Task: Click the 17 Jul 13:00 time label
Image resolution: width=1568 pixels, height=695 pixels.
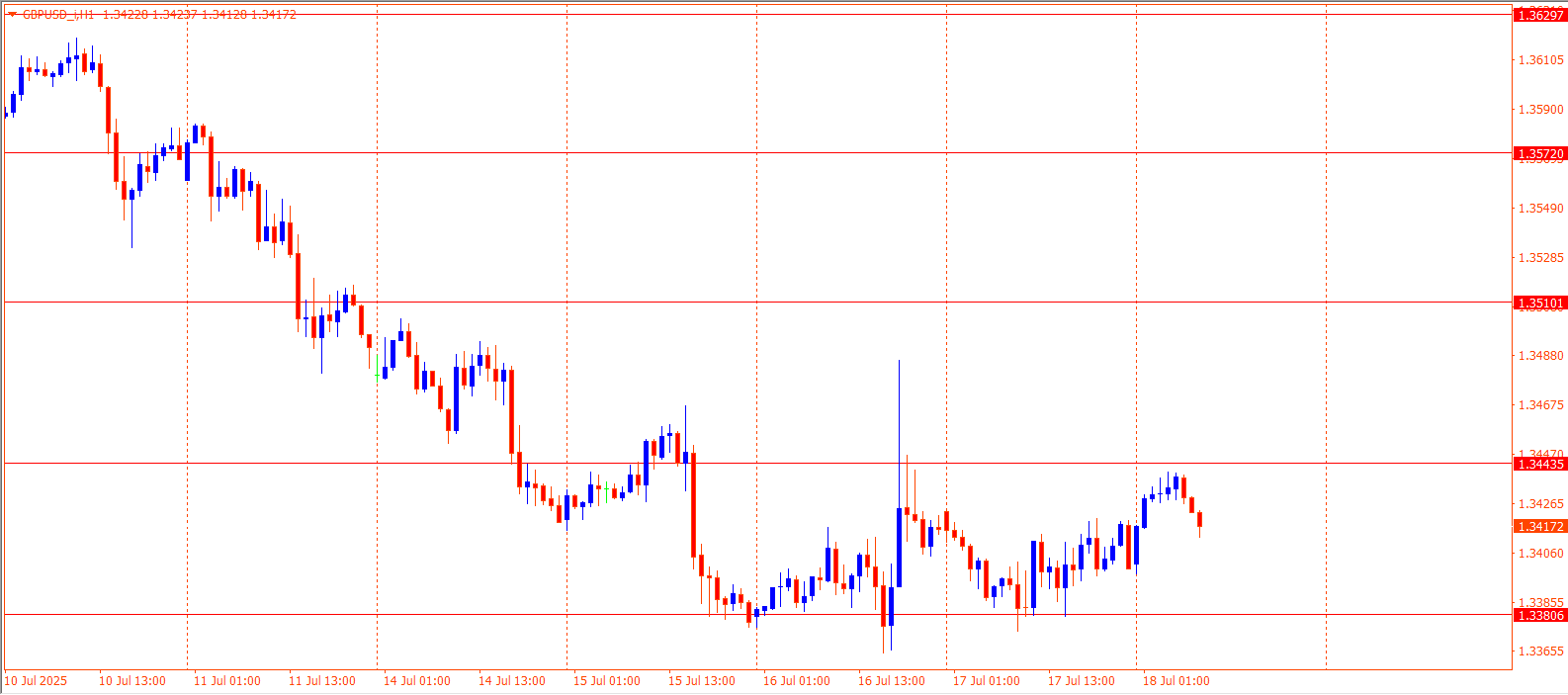Action: [x=1082, y=681]
